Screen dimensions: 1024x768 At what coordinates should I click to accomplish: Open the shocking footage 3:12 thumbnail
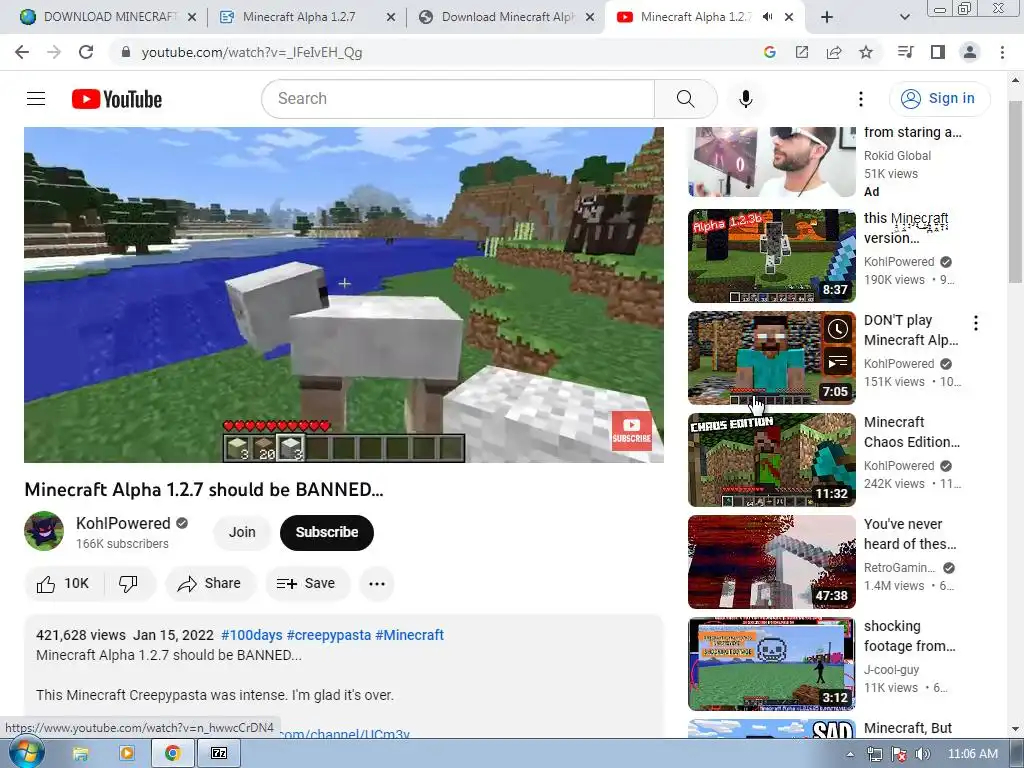(772, 664)
